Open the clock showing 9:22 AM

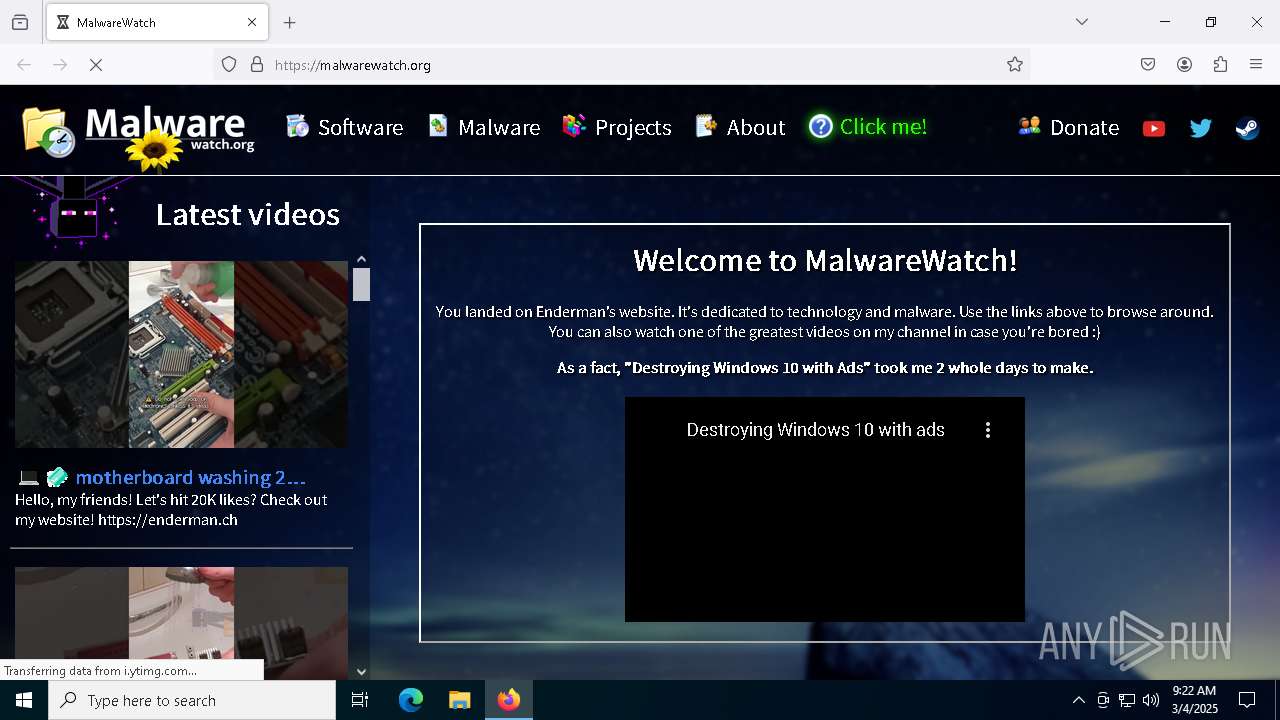click(x=1194, y=700)
